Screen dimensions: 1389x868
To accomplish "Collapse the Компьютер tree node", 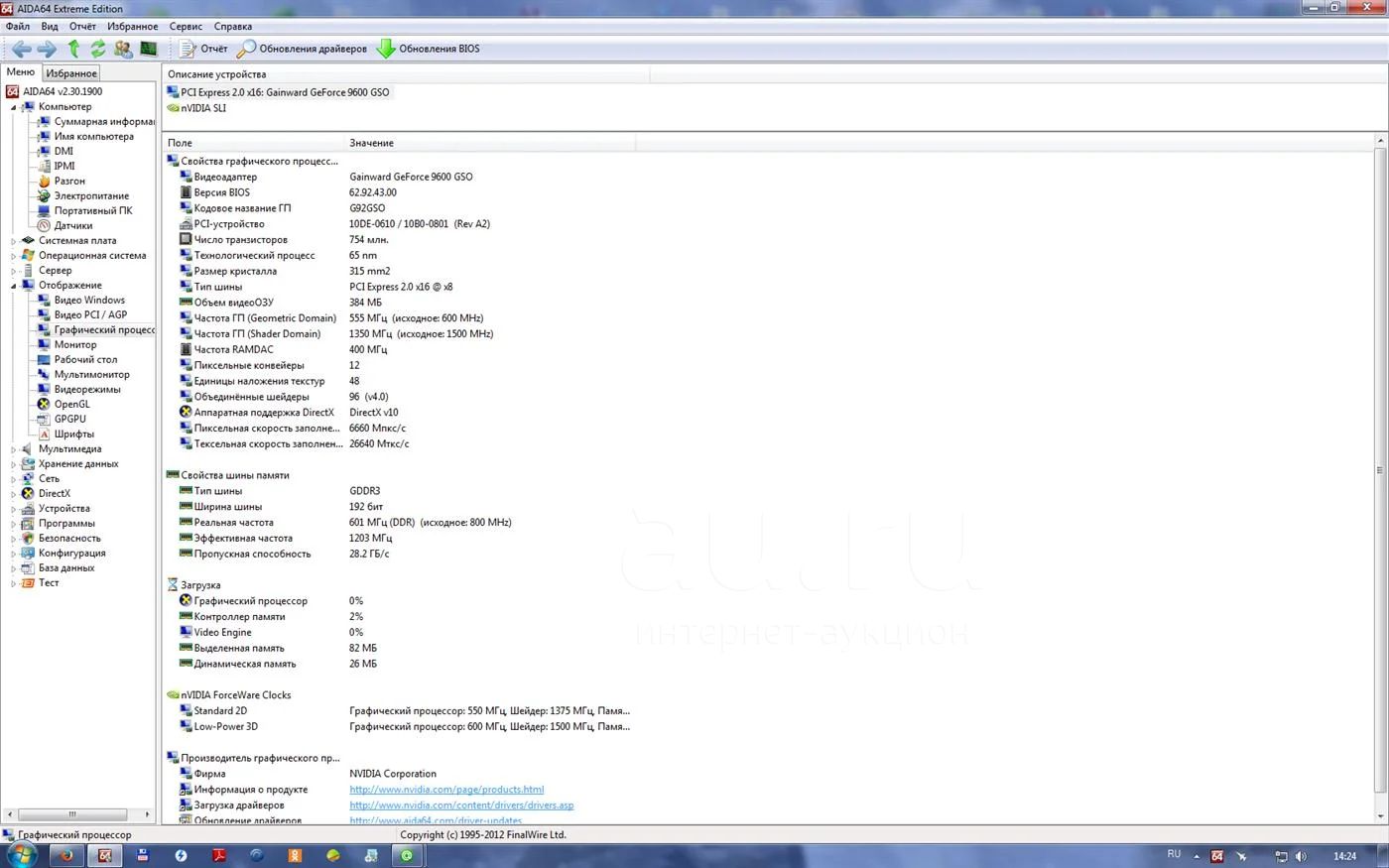I will (x=14, y=107).
